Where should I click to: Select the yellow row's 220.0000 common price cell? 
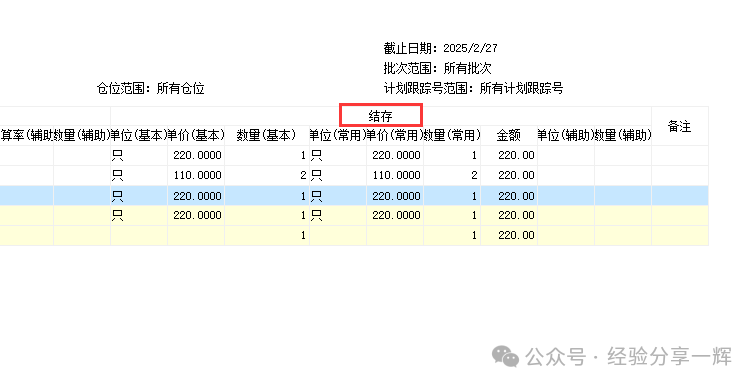395,215
